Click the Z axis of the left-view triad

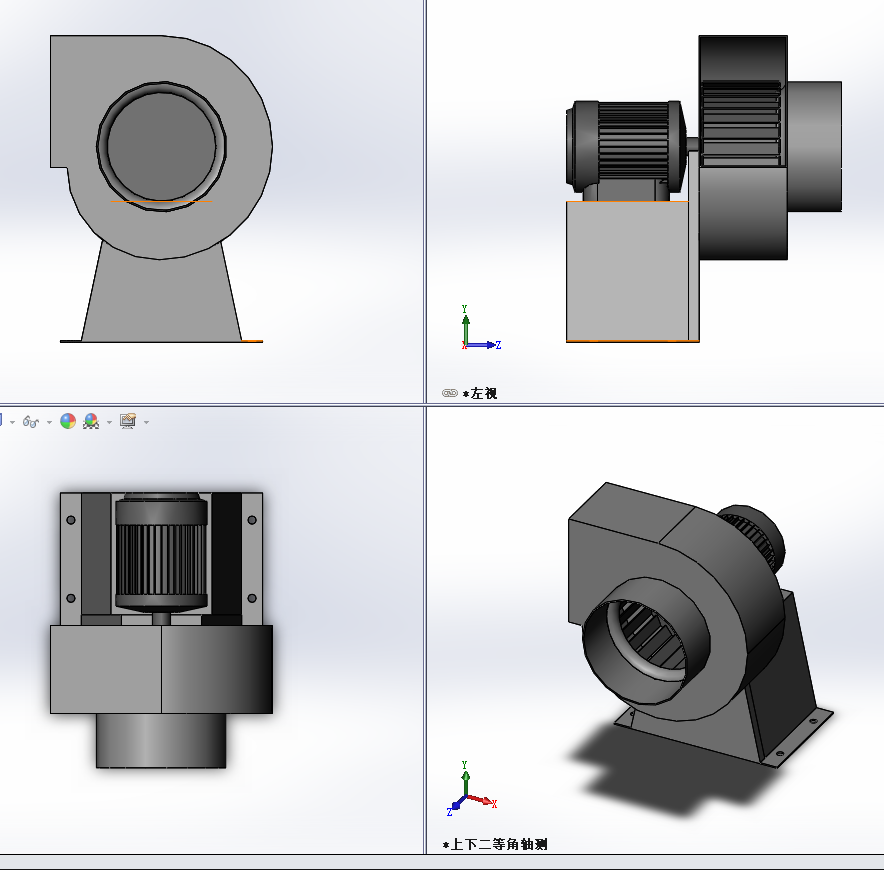click(484, 345)
